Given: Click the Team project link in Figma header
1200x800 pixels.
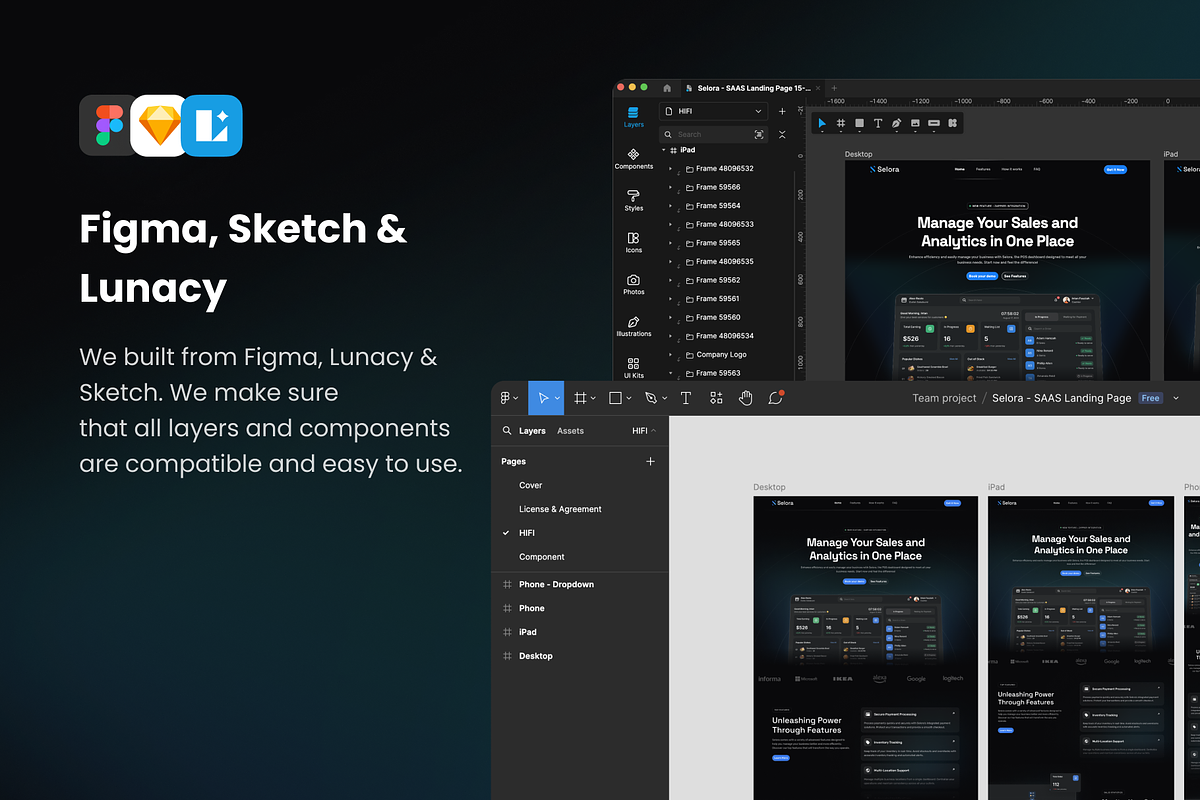Looking at the screenshot, I should tap(944, 398).
